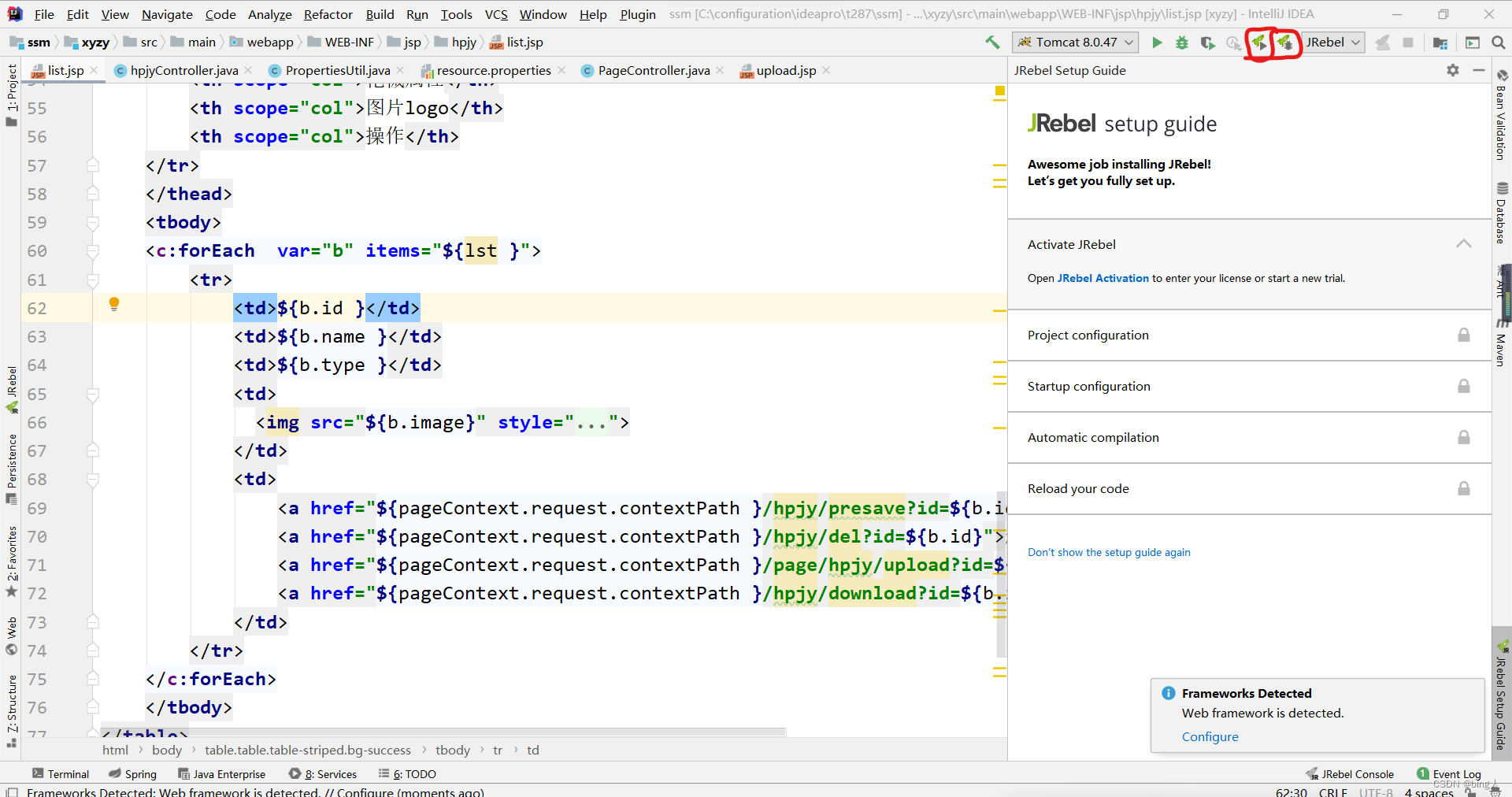This screenshot has height=797, width=1512.
Task: Click the JRebel Activation link
Action: coord(1102,278)
